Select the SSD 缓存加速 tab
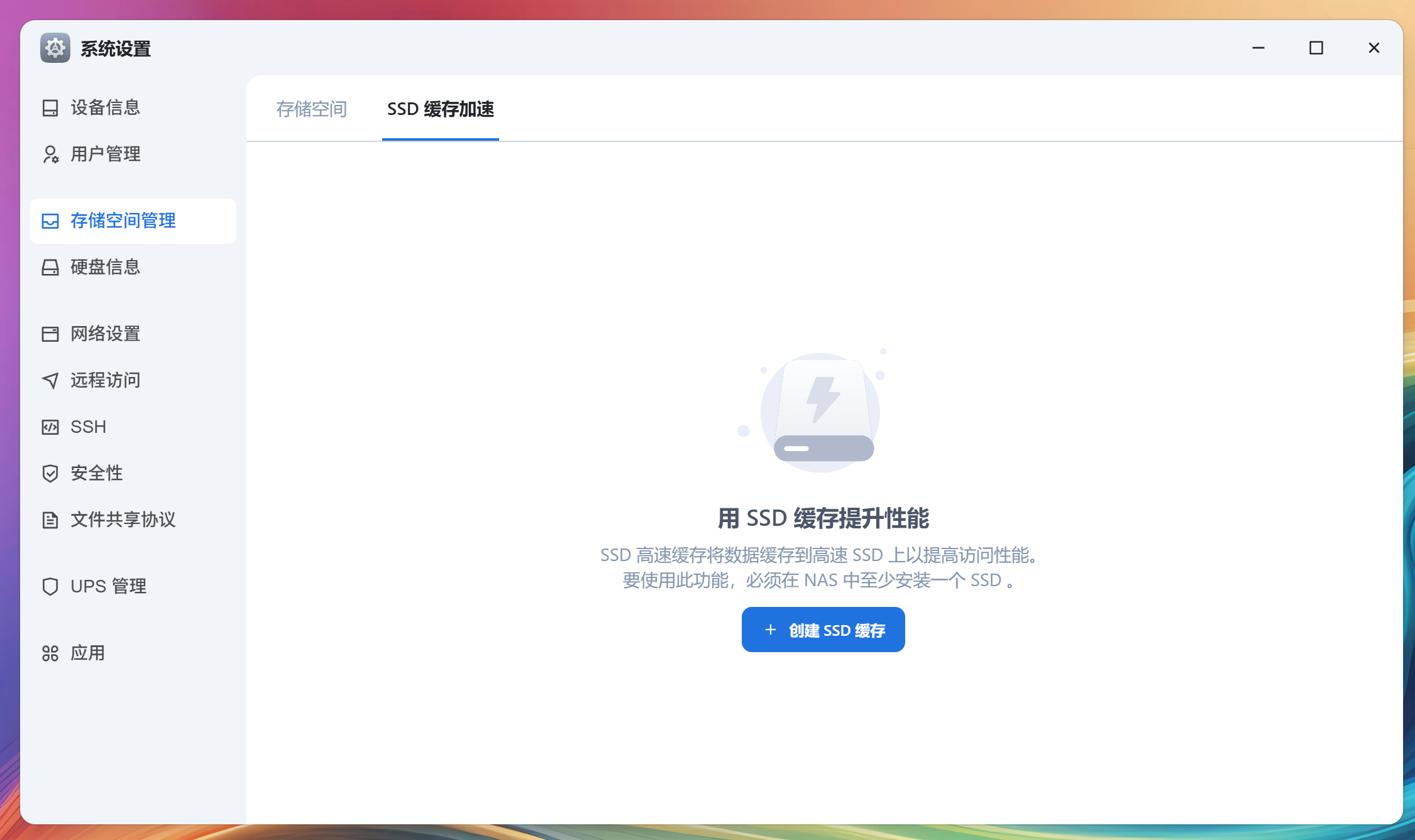The width and height of the screenshot is (1415, 840). [x=441, y=109]
